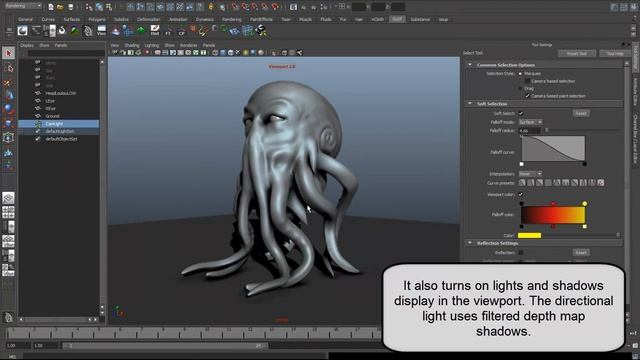
Task: Collapse the Soft Selection section
Action: click(x=470, y=104)
